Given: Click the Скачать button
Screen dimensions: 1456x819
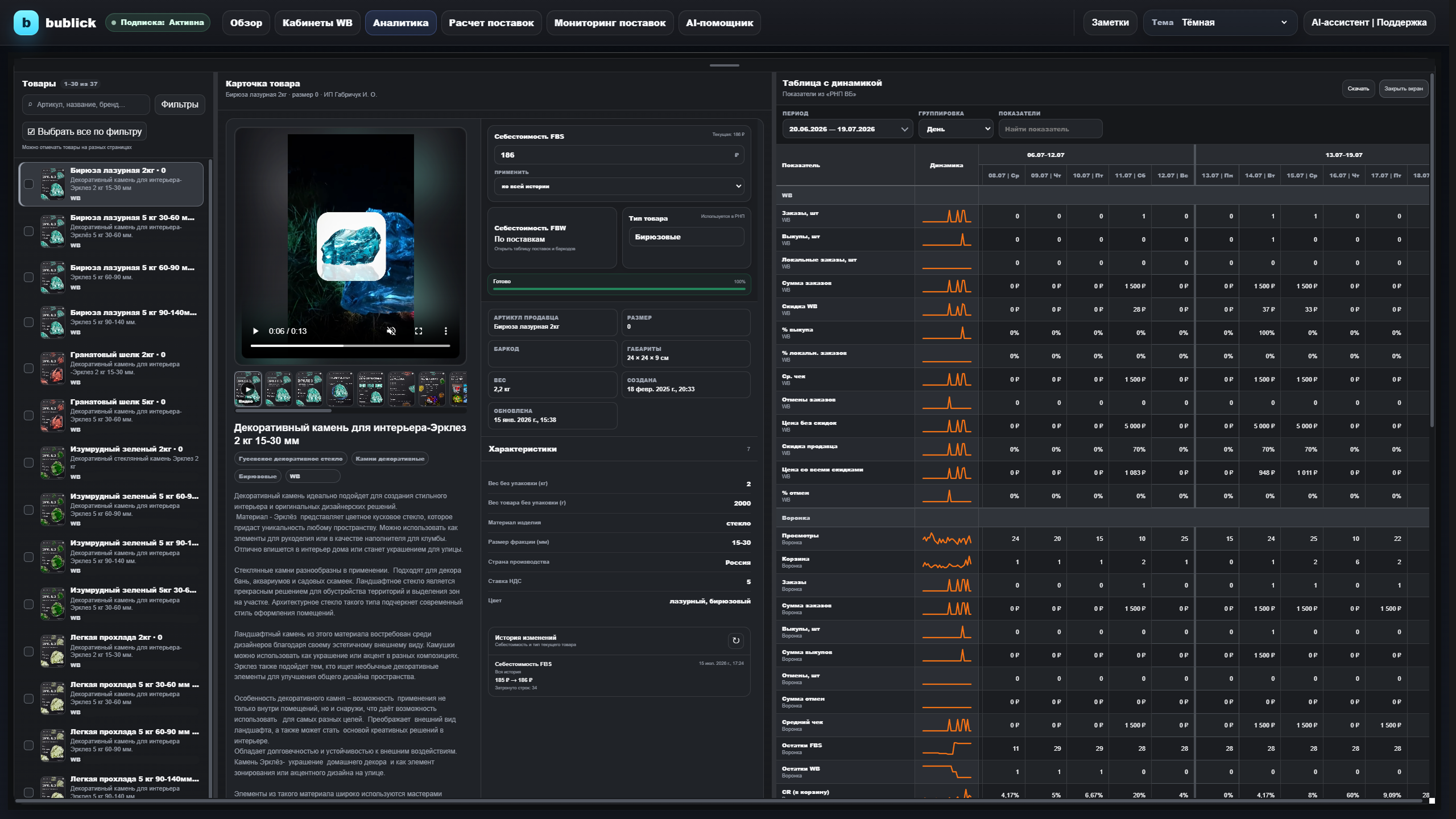Looking at the screenshot, I should point(1358,89).
